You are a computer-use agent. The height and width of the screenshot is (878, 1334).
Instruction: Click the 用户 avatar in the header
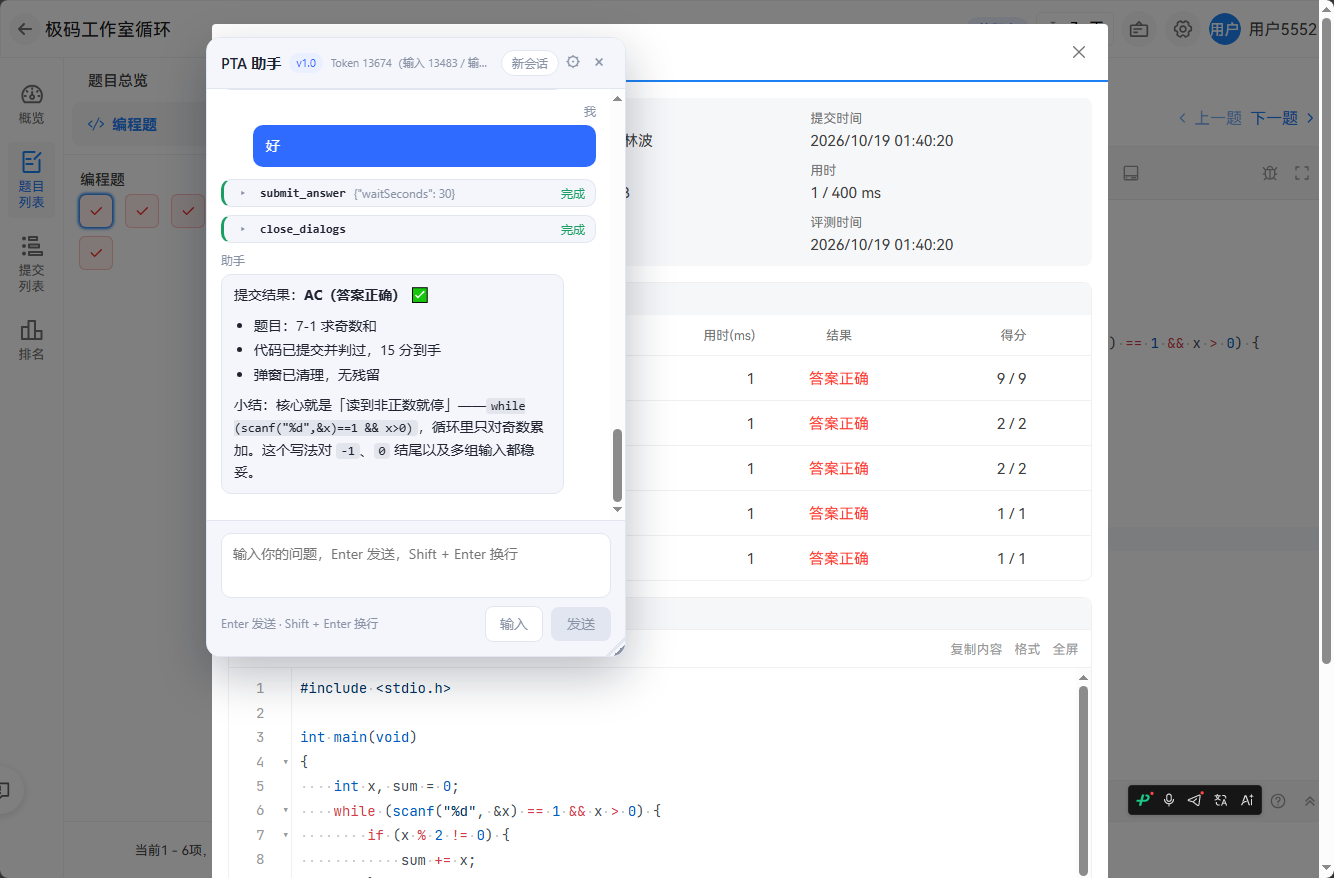tap(1225, 29)
